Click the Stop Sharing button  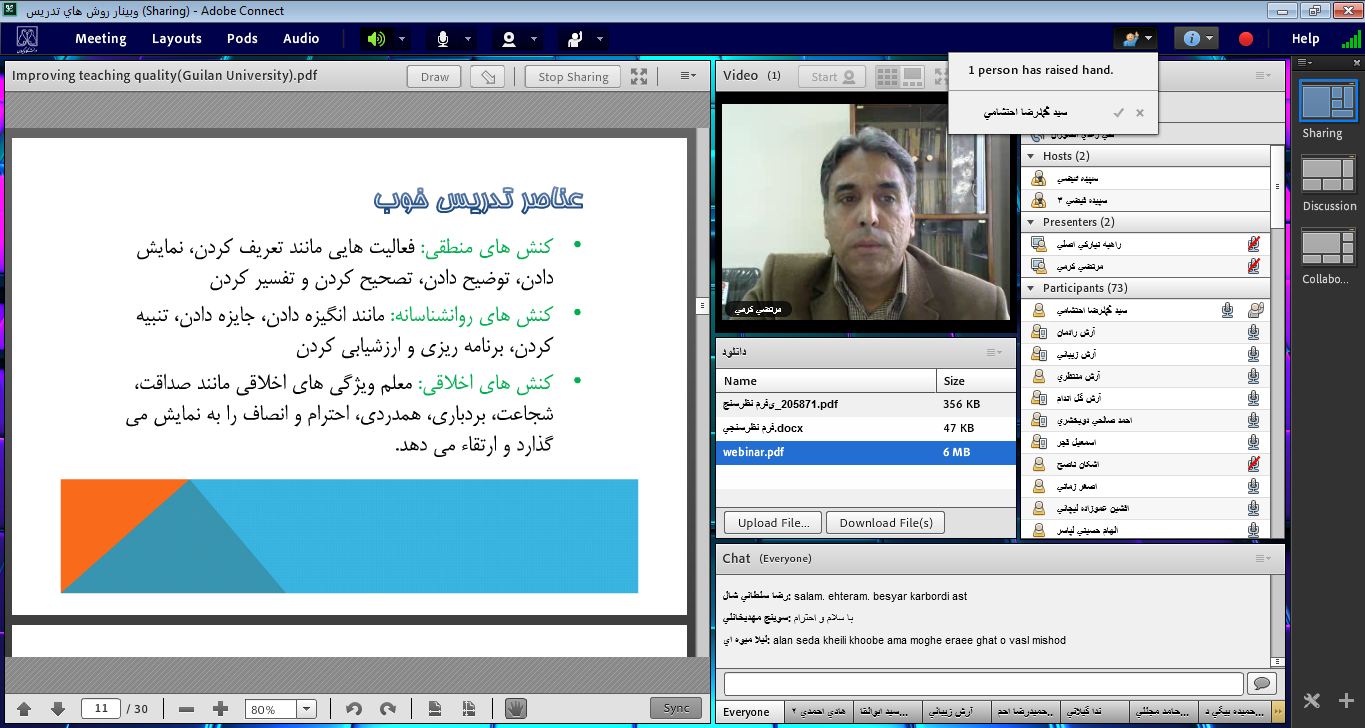[573, 76]
